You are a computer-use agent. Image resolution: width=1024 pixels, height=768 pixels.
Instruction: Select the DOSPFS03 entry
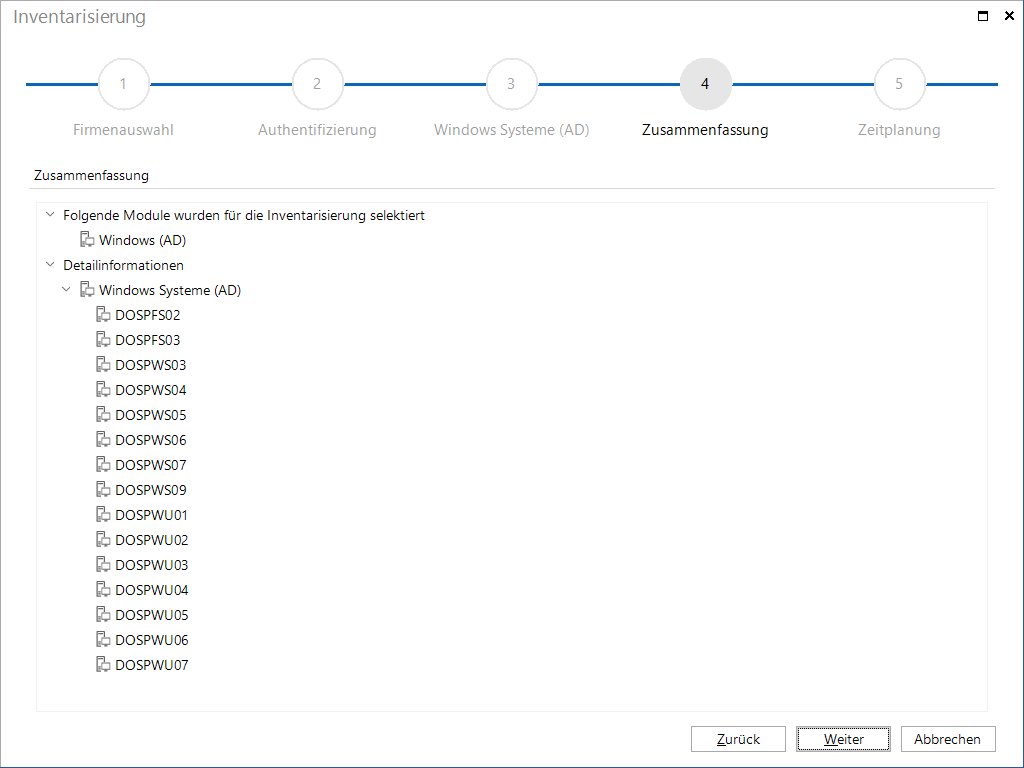148,340
